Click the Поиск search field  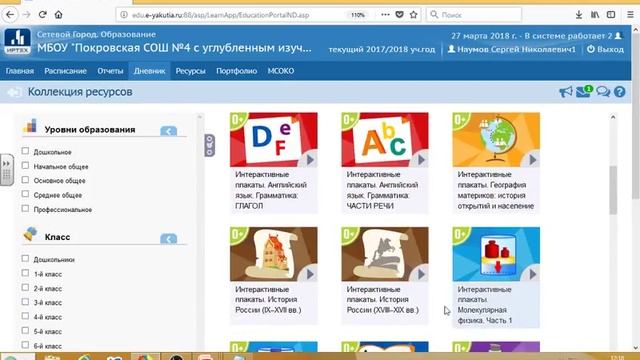tap(474, 15)
